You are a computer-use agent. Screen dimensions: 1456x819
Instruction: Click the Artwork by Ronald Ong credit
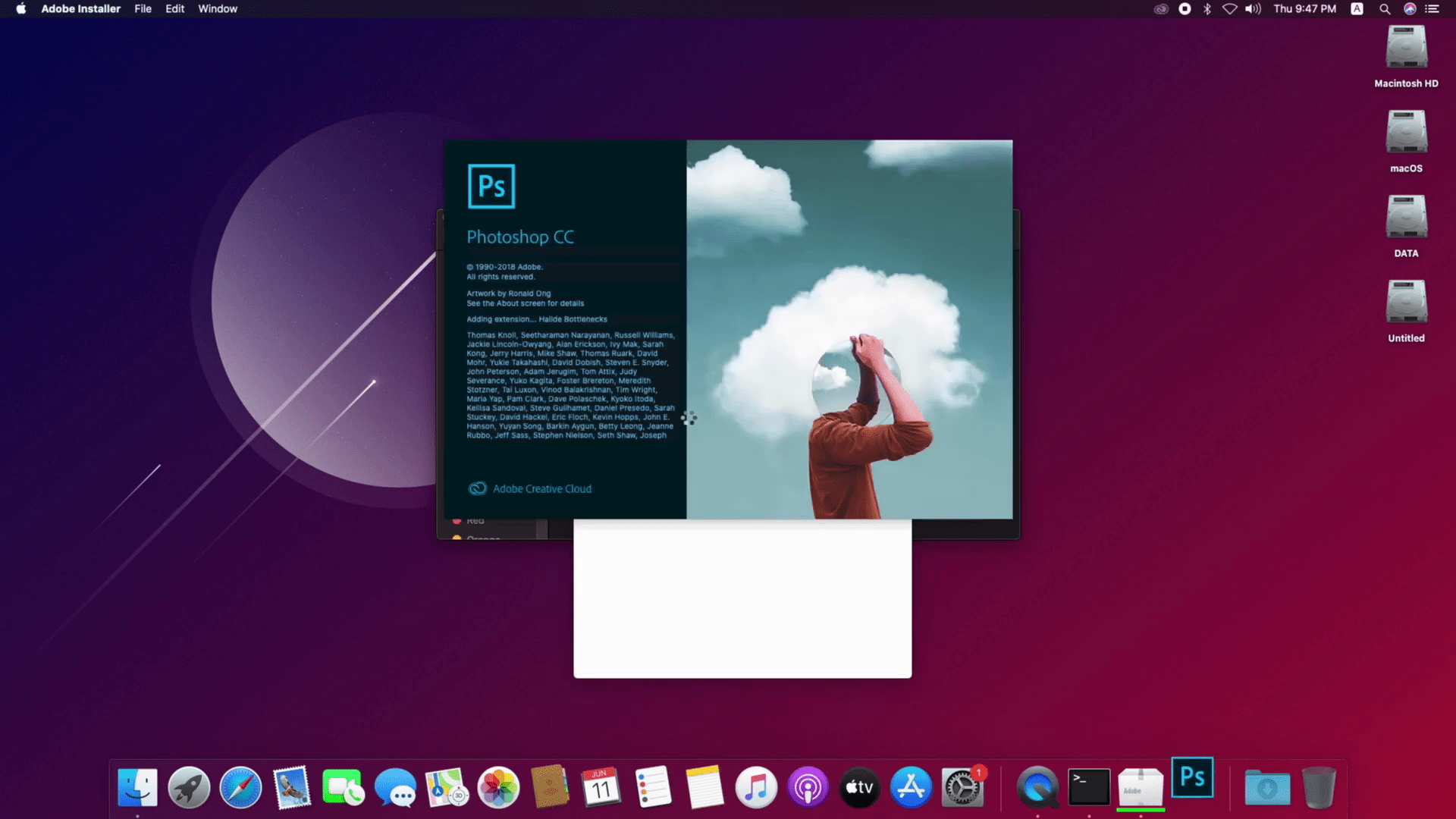pyautogui.click(x=509, y=293)
